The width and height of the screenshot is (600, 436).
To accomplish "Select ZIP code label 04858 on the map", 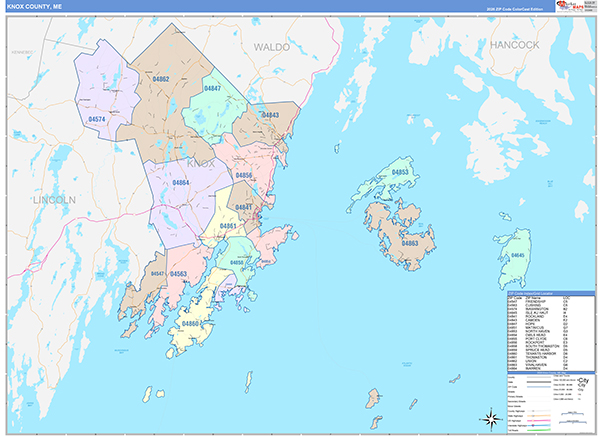I will (x=236, y=263).
